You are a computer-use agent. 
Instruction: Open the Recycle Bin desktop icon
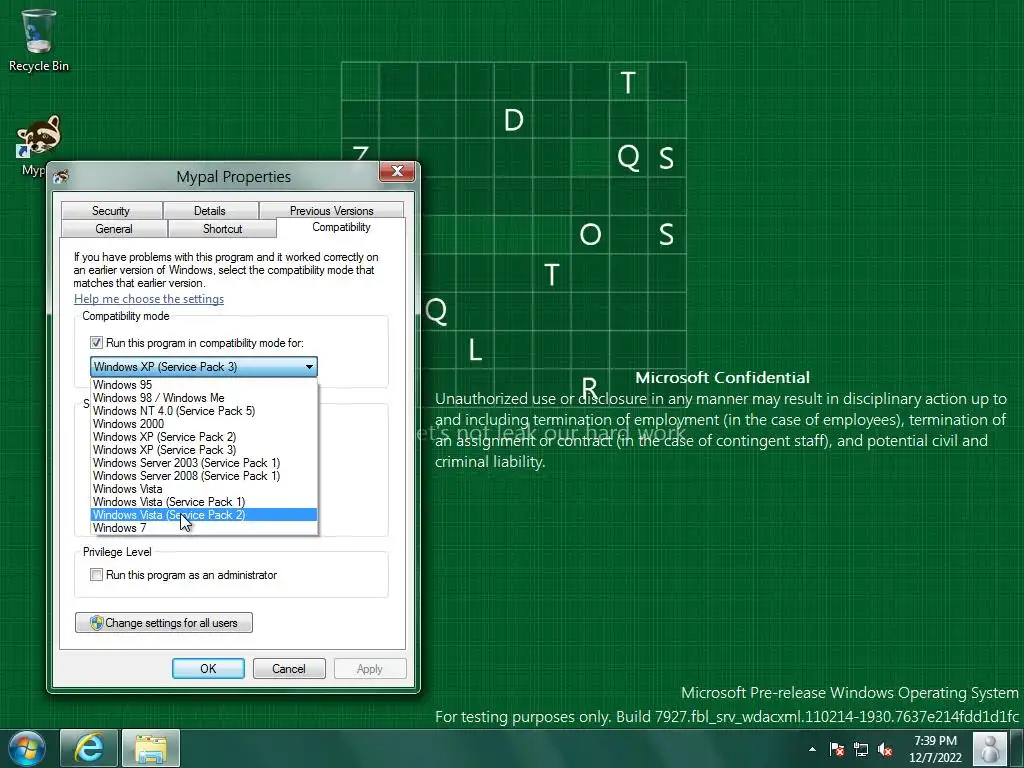pos(38,39)
